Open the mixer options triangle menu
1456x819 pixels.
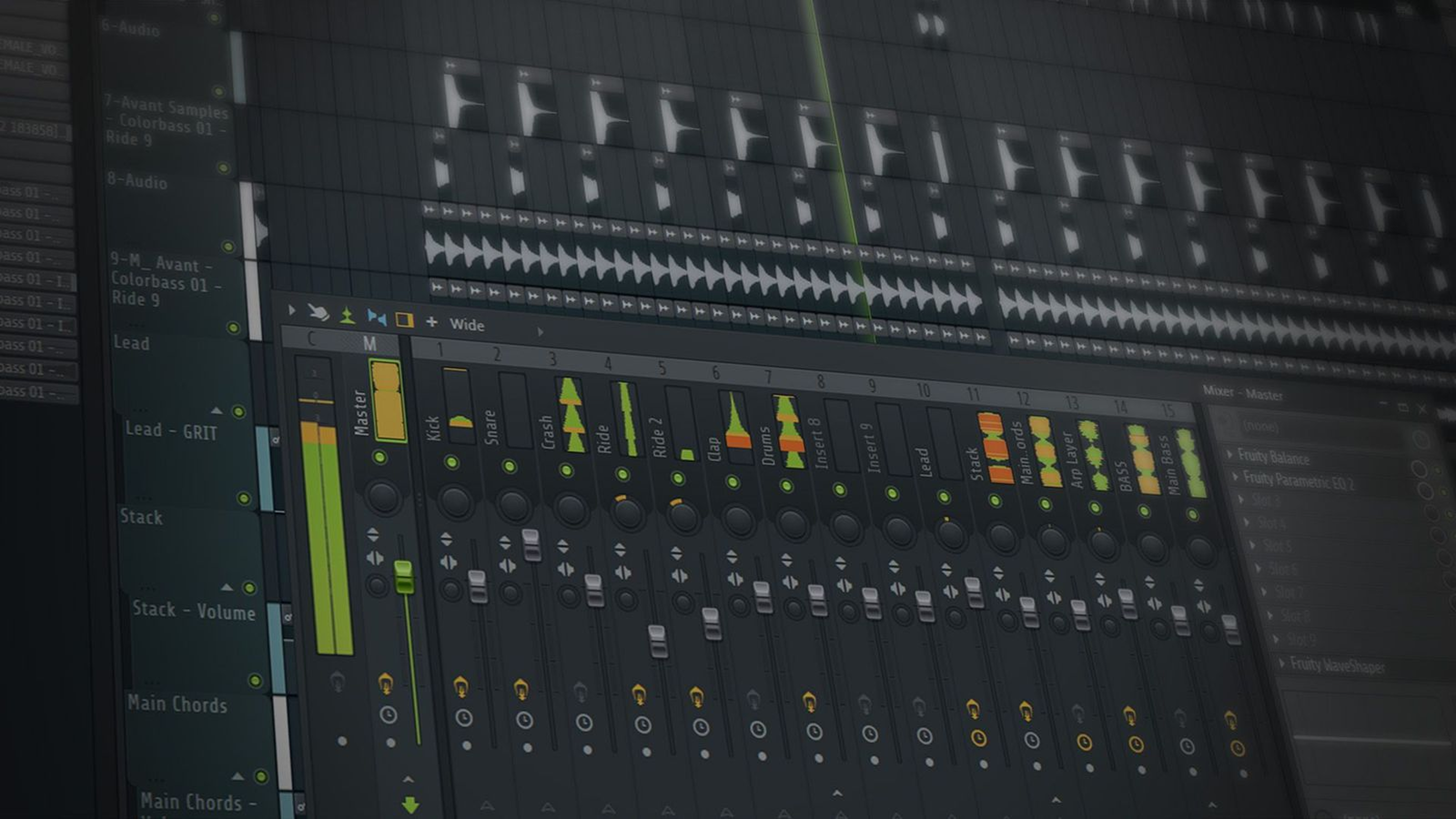click(291, 310)
